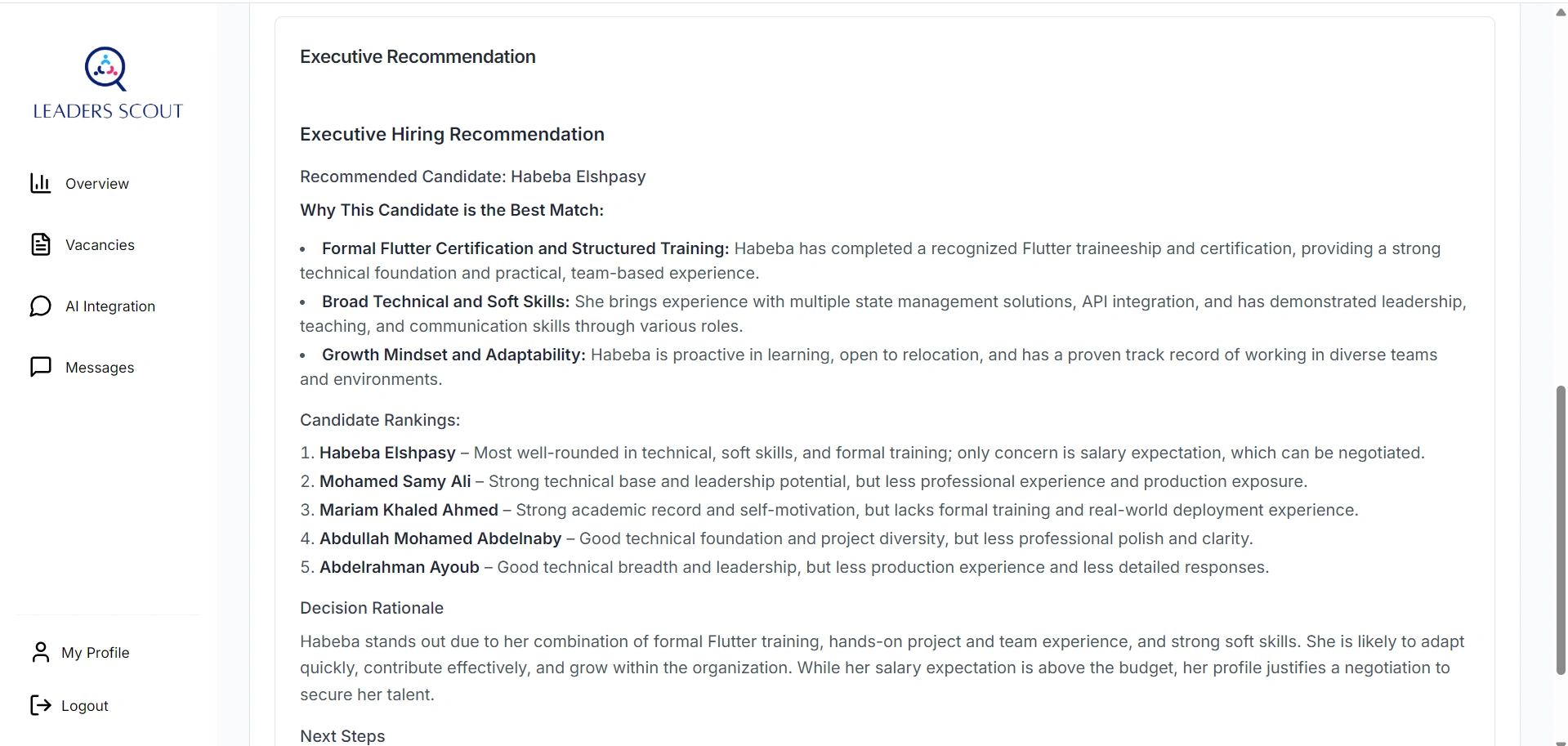Click the Overview bar chart icon

click(x=40, y=184)
